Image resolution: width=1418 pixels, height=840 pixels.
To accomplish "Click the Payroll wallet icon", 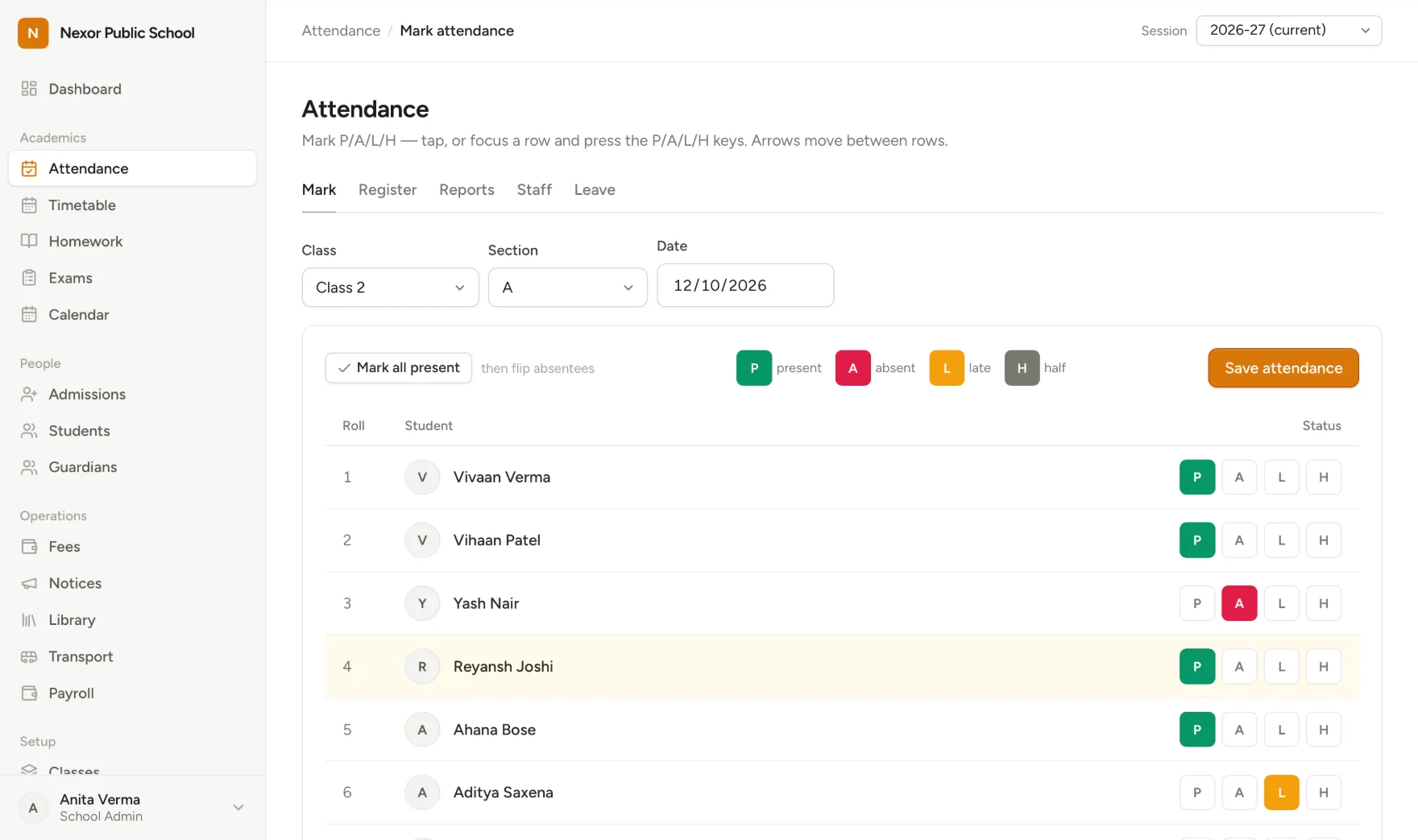I will [29, 693].
